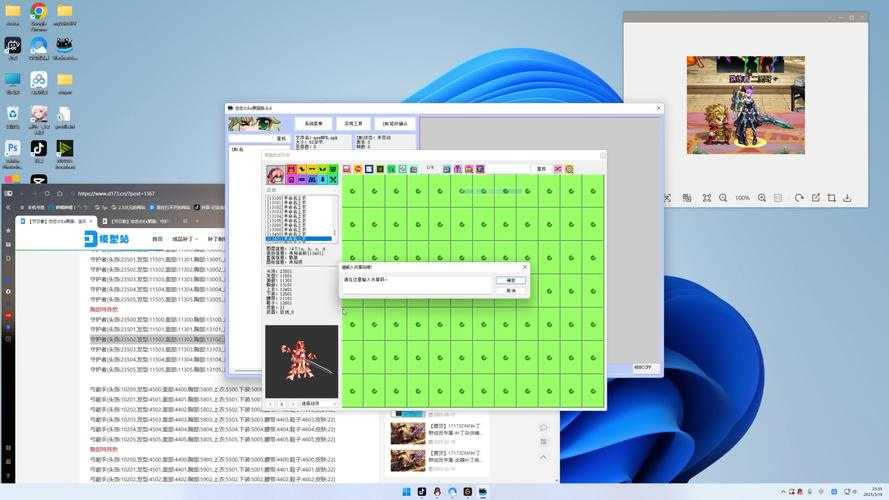Confirm the input dialog with the OK button
The width and height of the screenshot is (889, 500).
coord(510,280)
